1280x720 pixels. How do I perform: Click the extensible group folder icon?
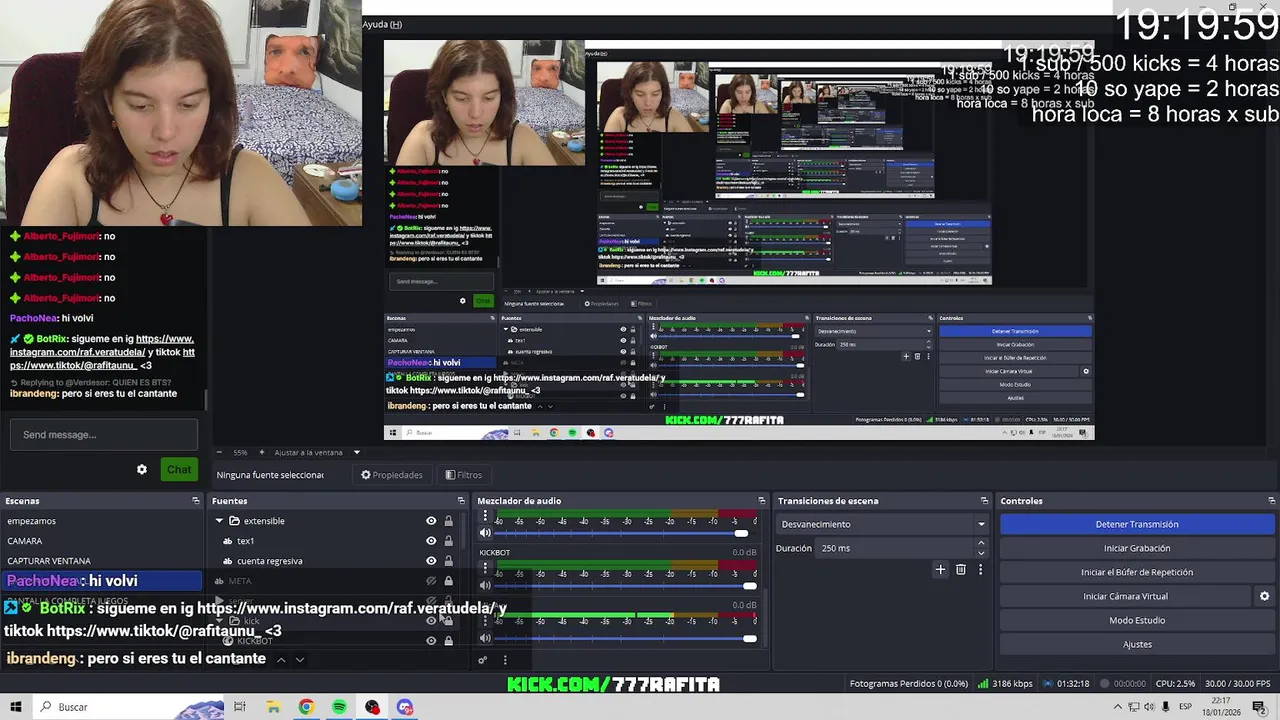[234, 521]
